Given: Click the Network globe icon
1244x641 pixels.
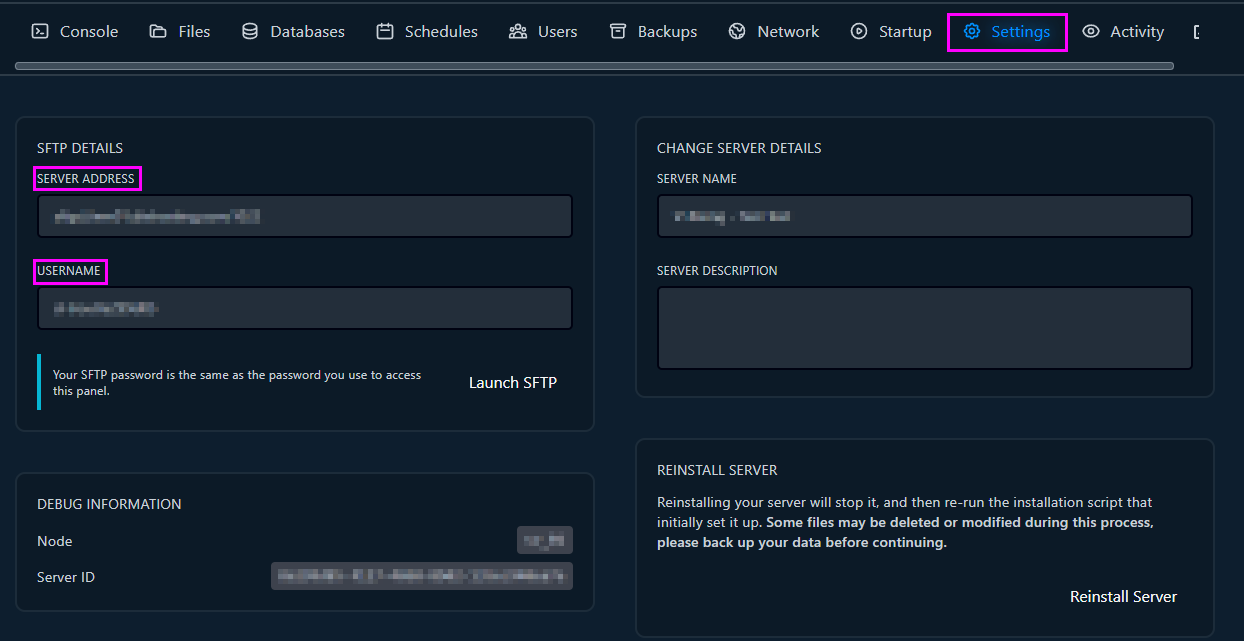Looking at the screenshot, I should coord(737,32).
